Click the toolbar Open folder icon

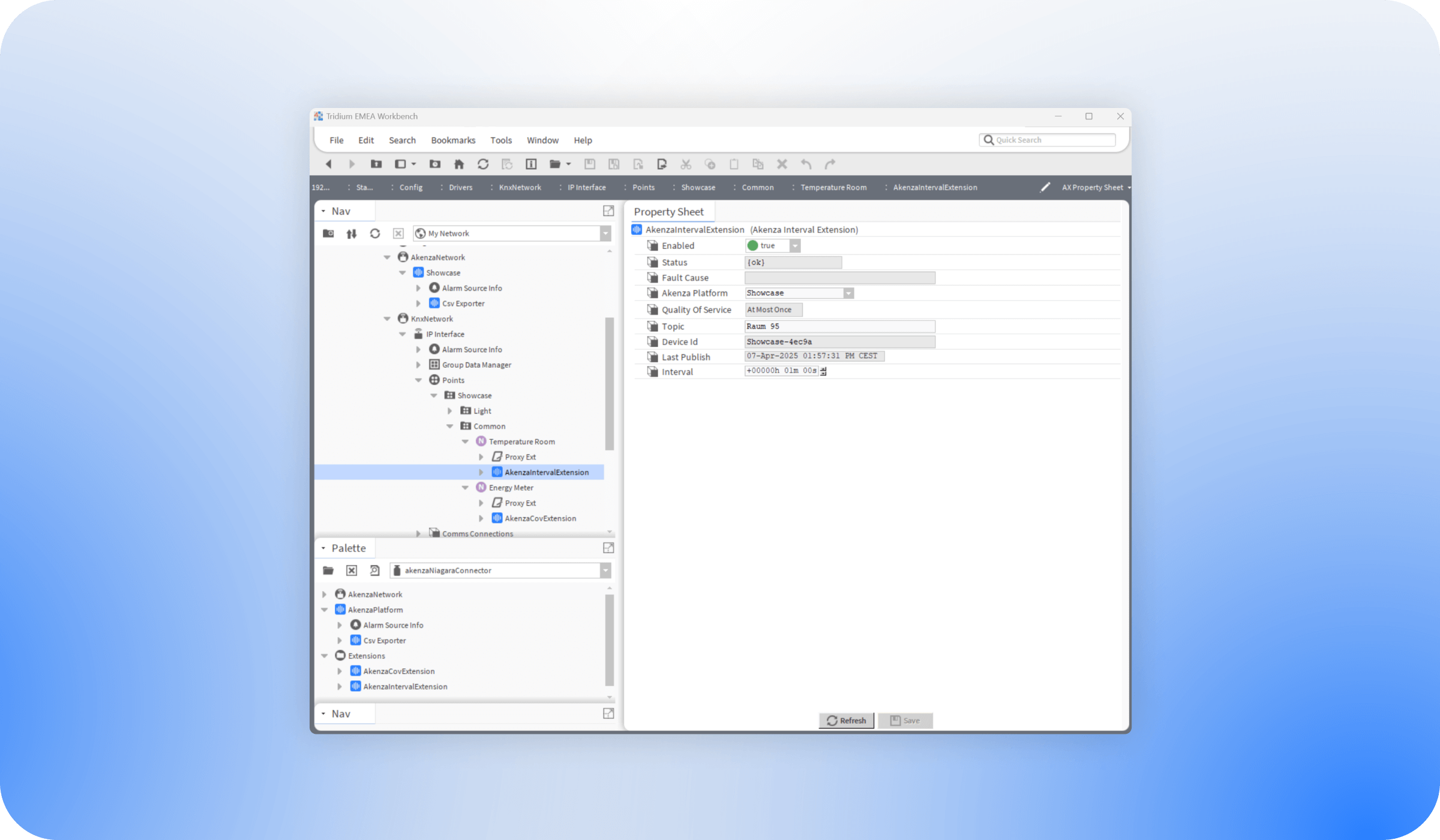pyautogui.click(x=555, y=164)
